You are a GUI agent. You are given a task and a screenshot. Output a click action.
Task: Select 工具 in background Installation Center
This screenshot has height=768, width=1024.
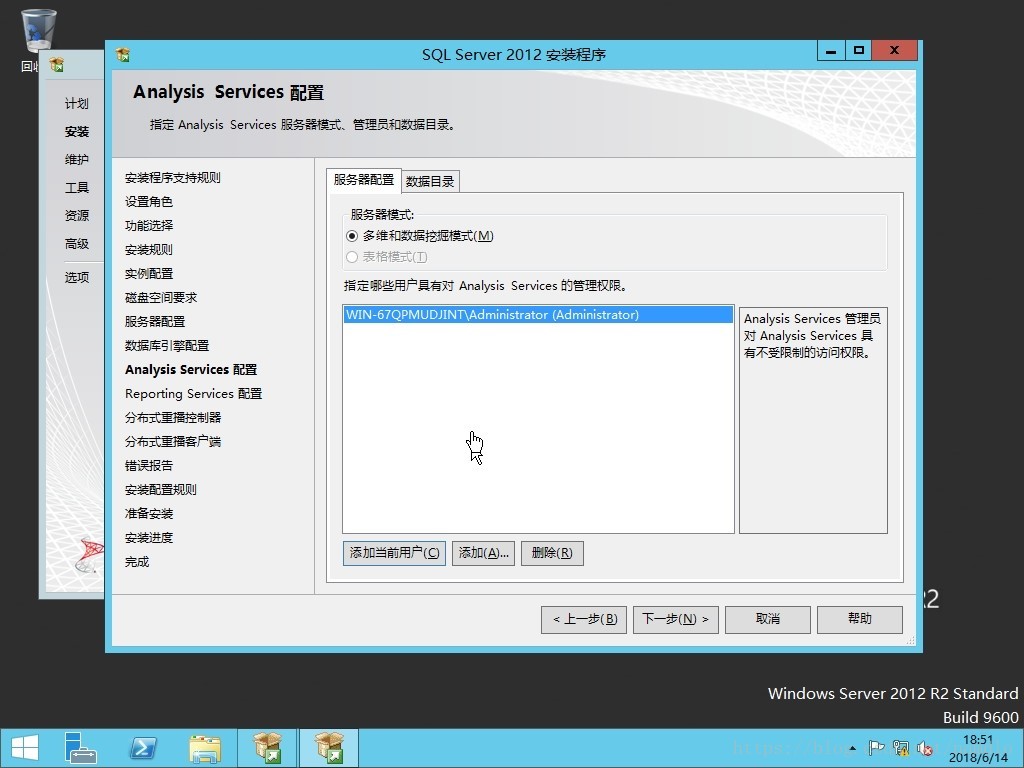(x=76, y=188)
